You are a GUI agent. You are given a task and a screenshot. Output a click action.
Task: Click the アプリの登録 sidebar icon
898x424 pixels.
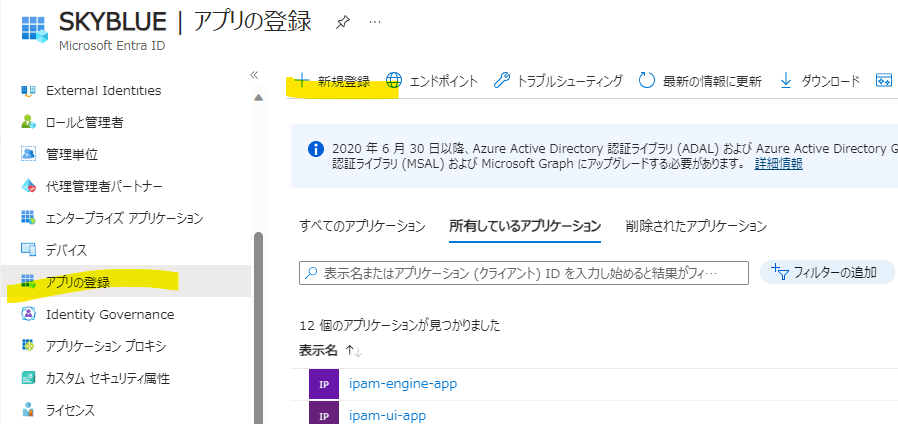pos(28,282)
